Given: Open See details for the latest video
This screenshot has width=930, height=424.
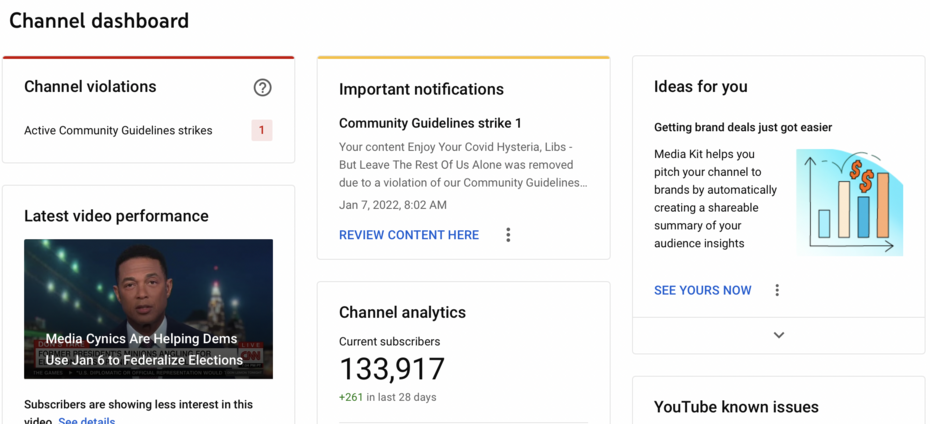Looking at the screenshot, I should [x=87, y=420].
